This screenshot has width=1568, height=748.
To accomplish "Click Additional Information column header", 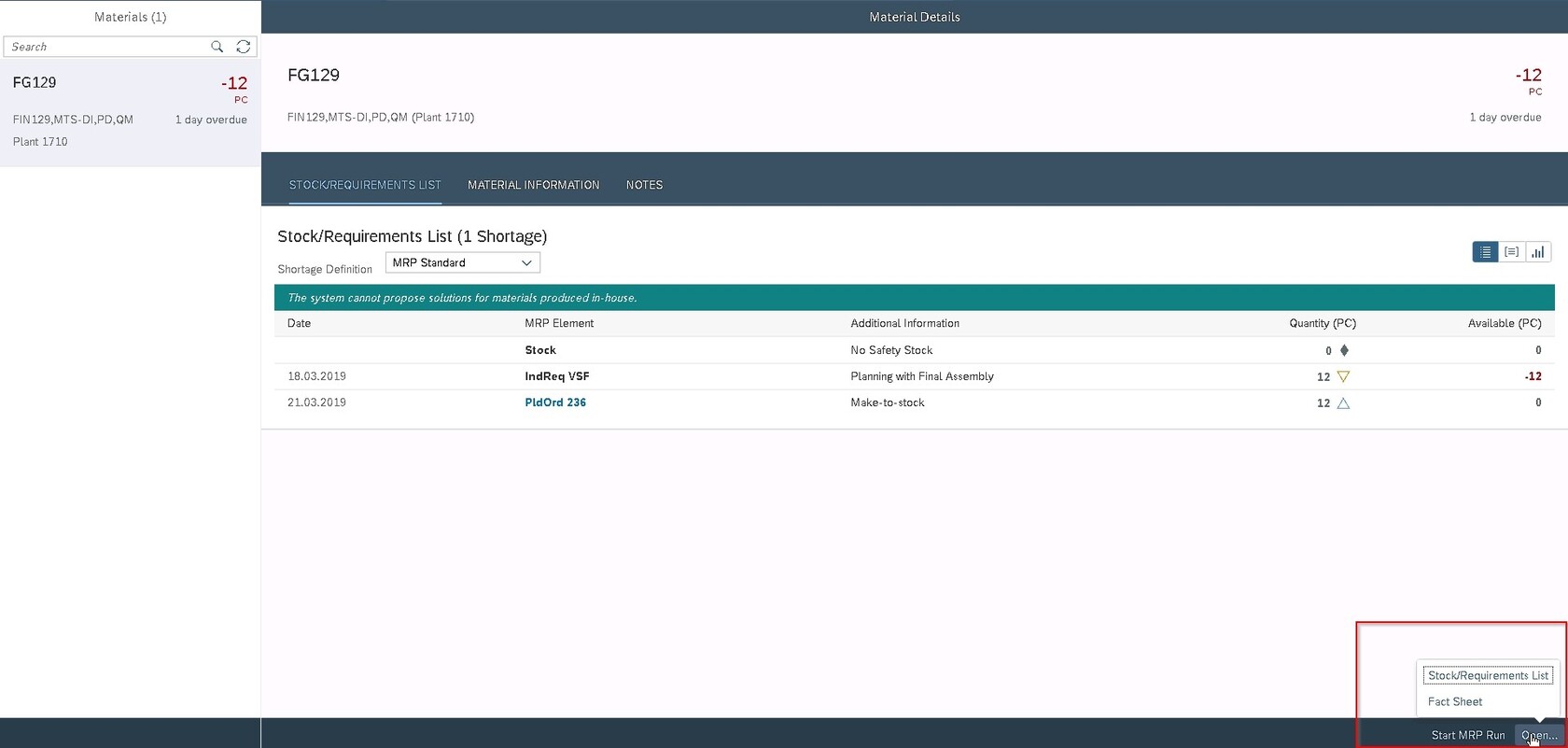I will pyautogui.click(x=904, y=323).
